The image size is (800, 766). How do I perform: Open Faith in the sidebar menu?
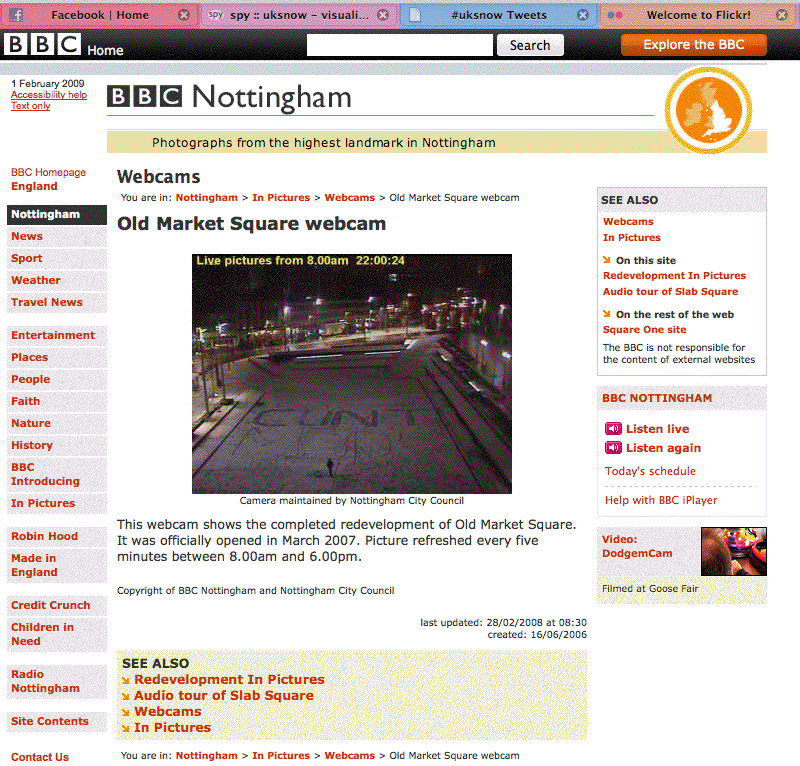[57, 401]
